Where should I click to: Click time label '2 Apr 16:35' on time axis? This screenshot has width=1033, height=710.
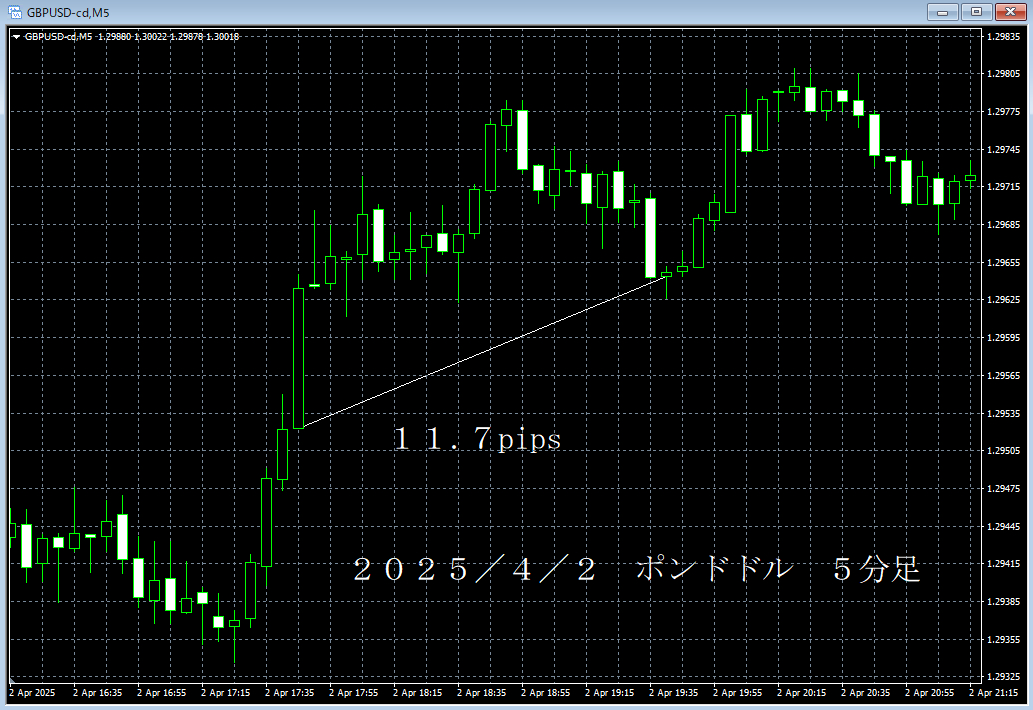click(98, 693)
